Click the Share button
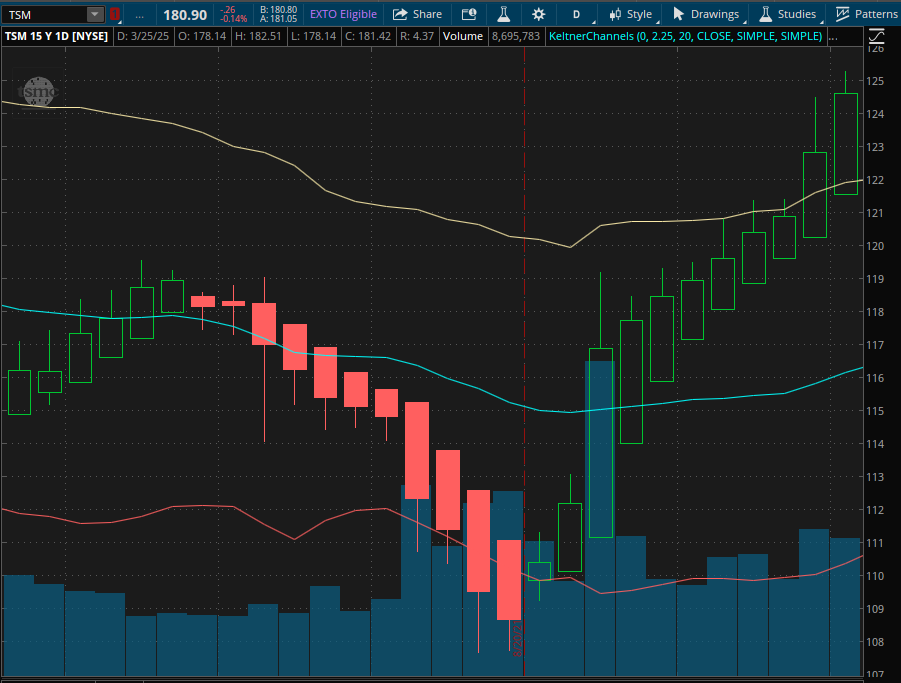This screenshot has width=901, height=683. pos(416,14)
